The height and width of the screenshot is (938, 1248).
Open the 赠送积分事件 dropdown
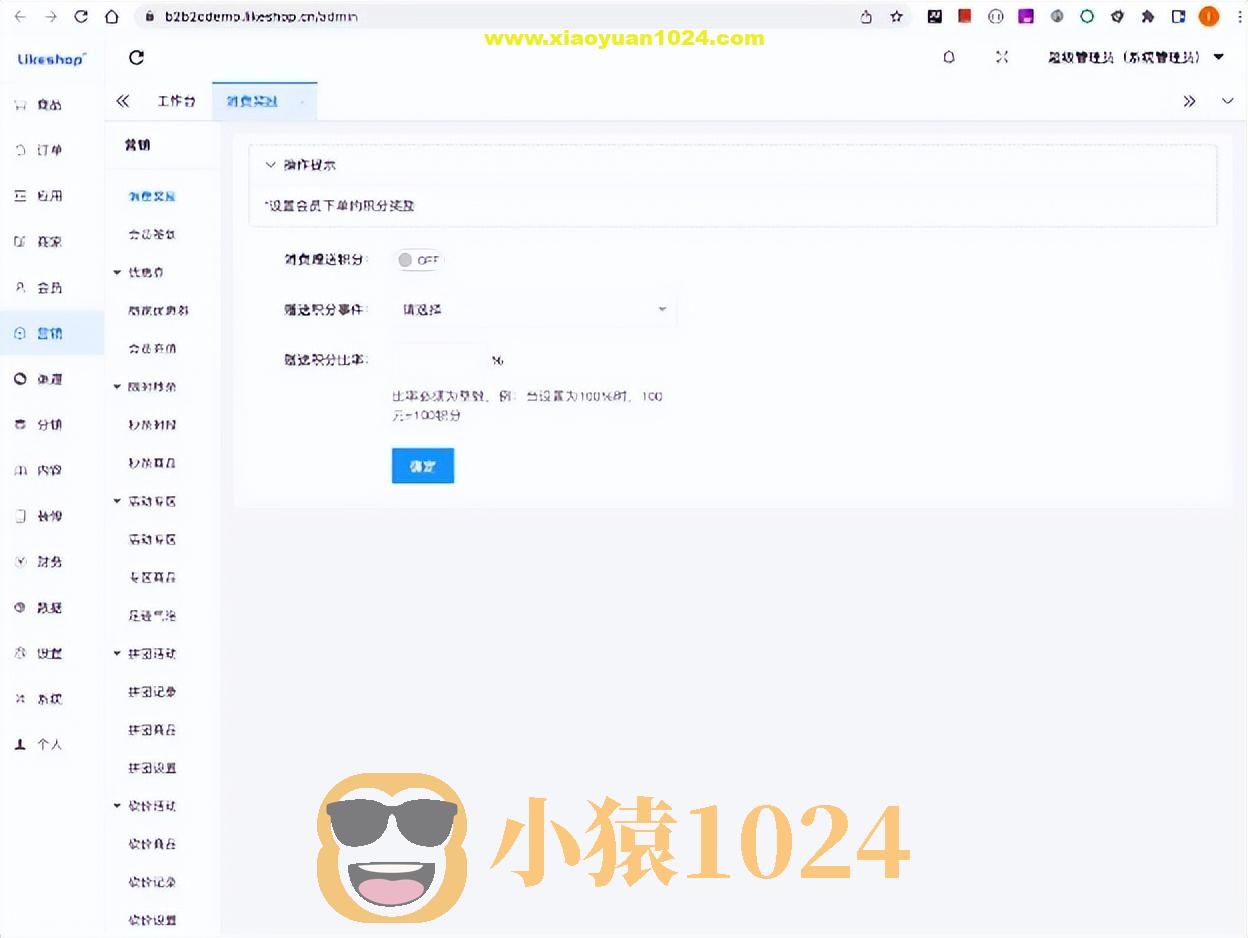pos(534,309)
